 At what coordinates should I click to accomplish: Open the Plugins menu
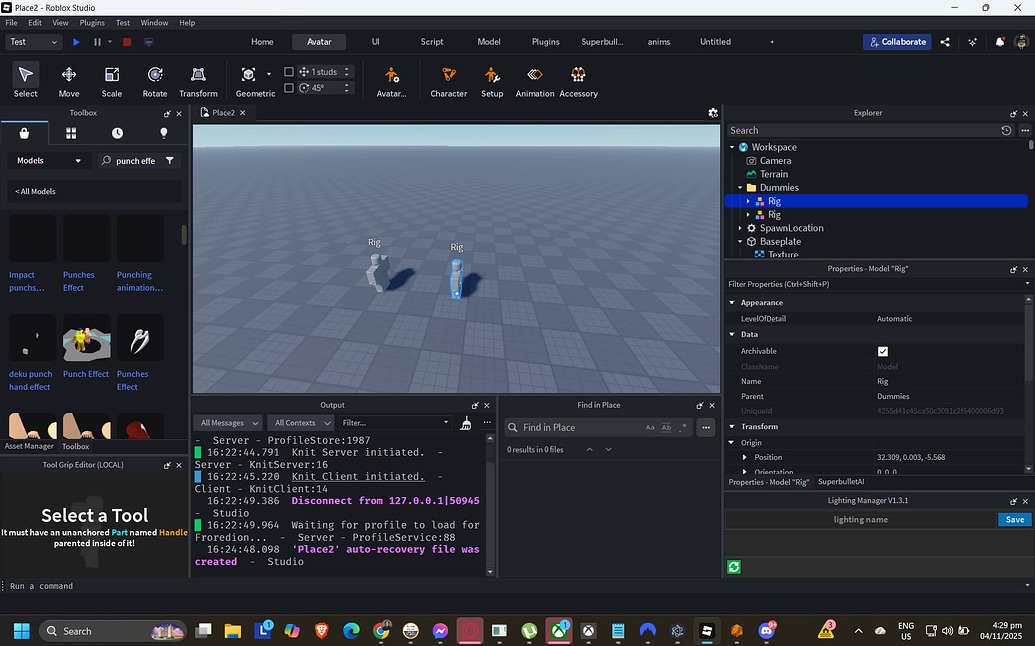[x=93, y=22]
